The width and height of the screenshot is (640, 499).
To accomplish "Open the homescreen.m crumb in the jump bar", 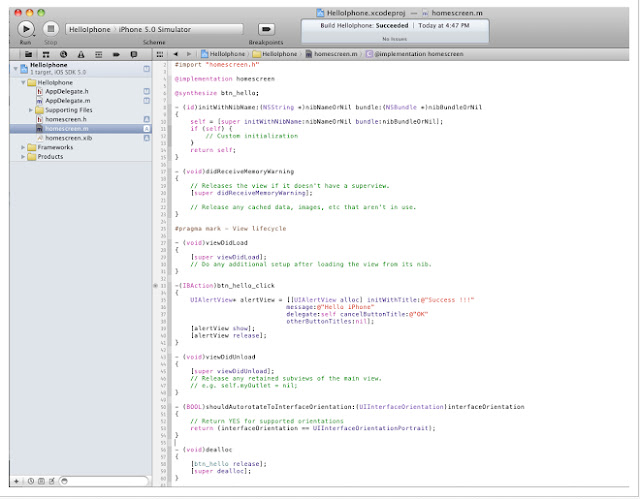I will click(331, 54).
